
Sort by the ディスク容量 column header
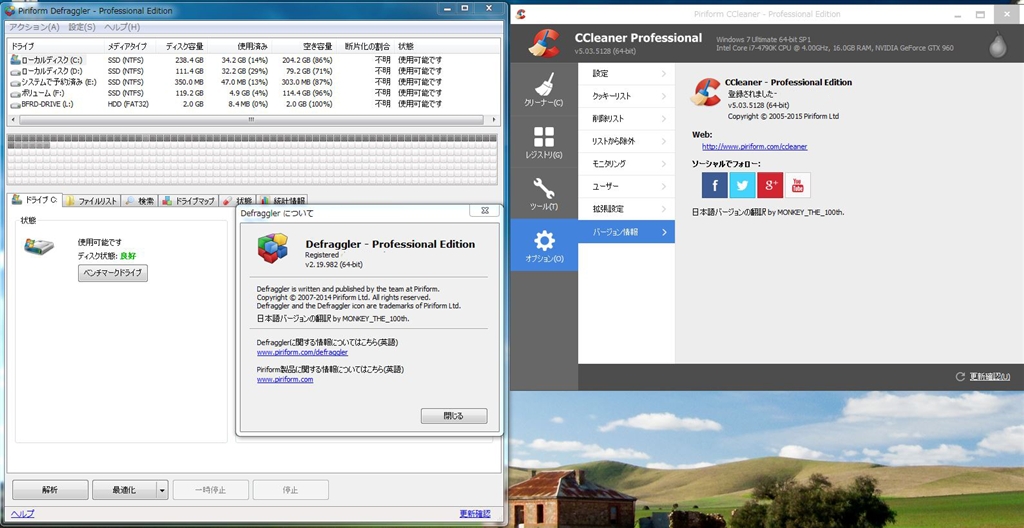[x=182, y=46]
